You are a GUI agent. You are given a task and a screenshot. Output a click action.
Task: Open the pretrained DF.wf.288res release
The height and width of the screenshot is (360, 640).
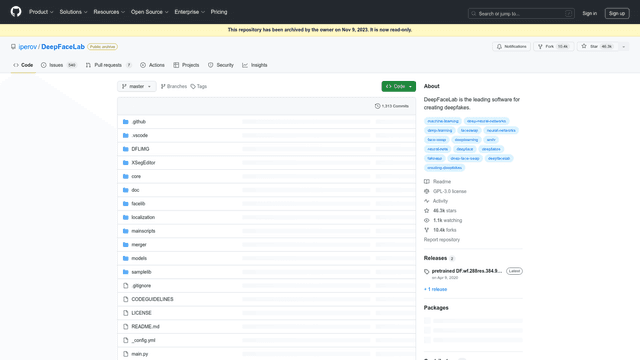point(467,271)
